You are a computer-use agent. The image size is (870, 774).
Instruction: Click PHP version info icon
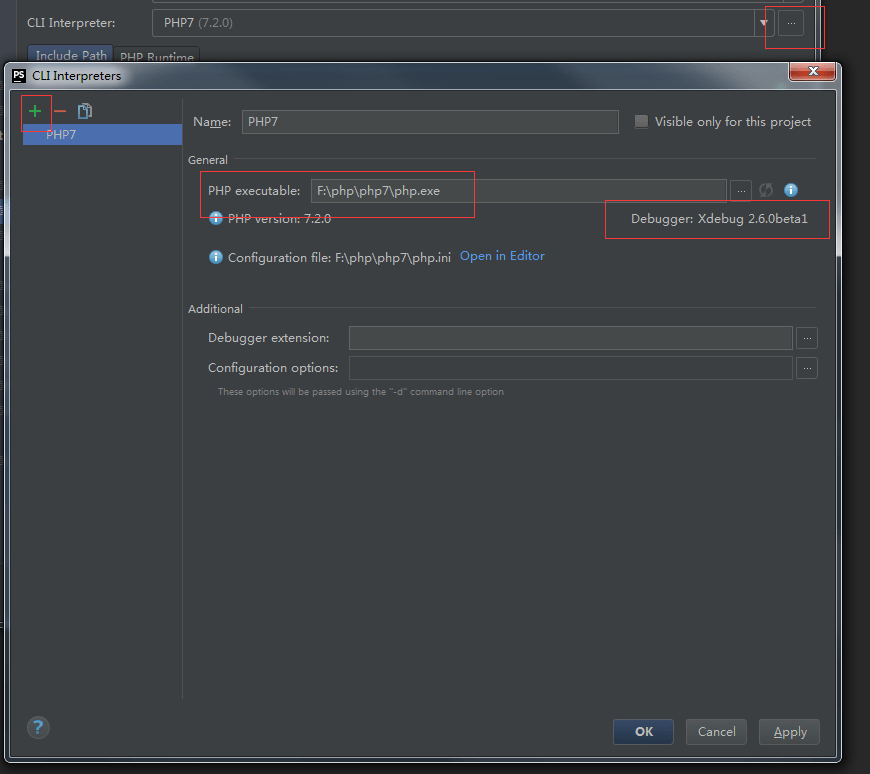point(215,218)
